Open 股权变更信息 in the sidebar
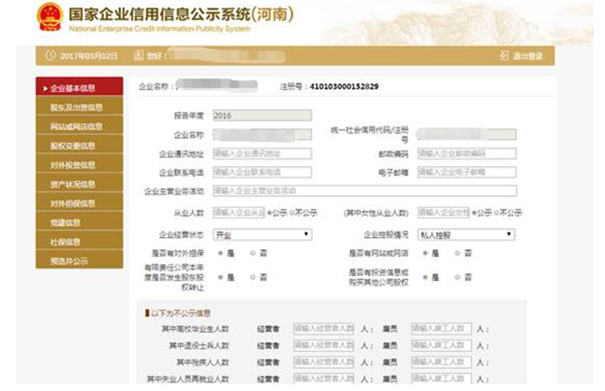The width and height of the screenshot is (605, 391). [79, 144]
